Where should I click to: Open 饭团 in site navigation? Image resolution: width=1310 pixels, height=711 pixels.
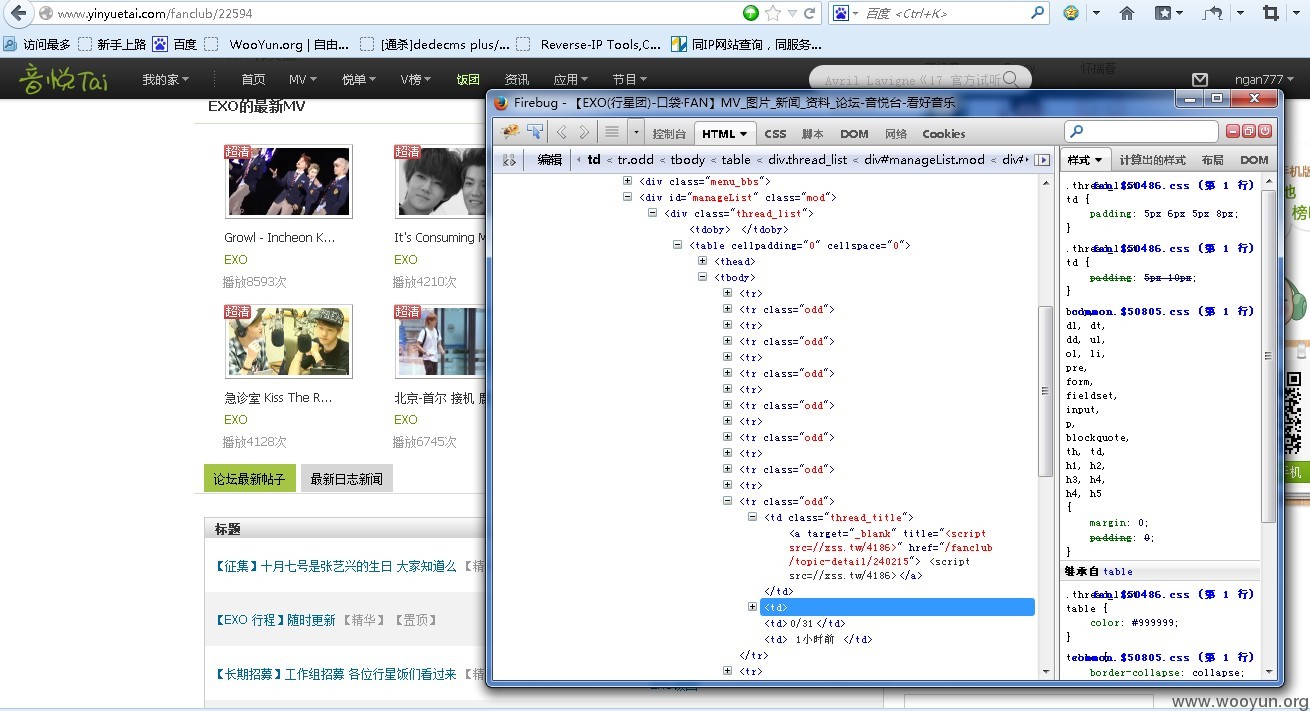click(x=468, y=79)
